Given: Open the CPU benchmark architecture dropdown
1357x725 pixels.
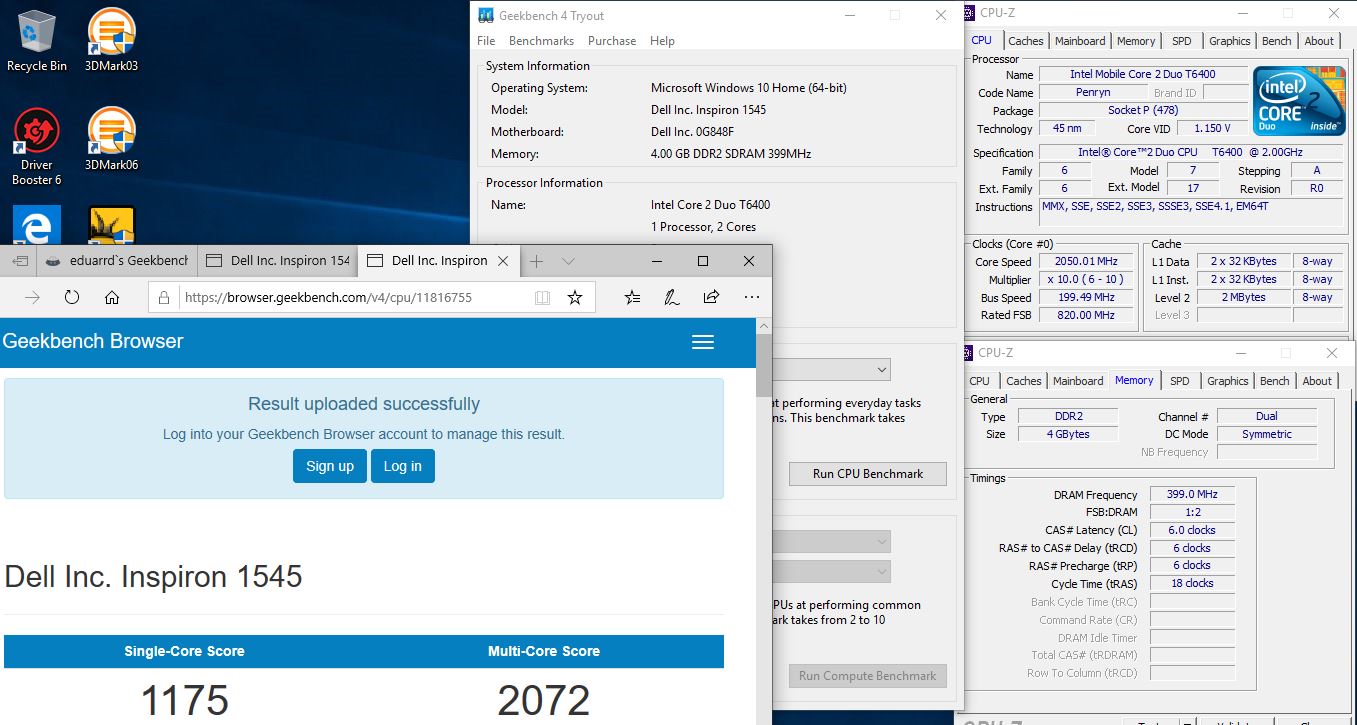Looking at the screenshot, I should [831, 370].
